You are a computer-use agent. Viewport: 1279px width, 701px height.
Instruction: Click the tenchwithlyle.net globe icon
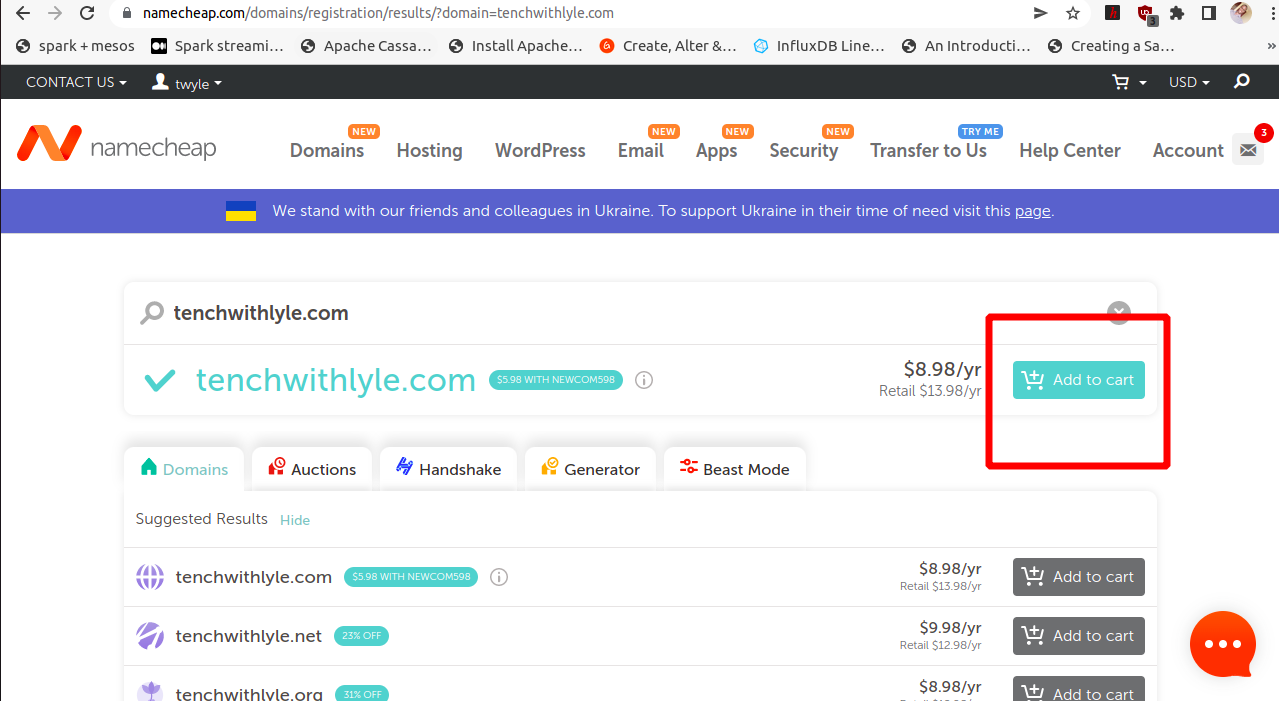pos(150,636)
